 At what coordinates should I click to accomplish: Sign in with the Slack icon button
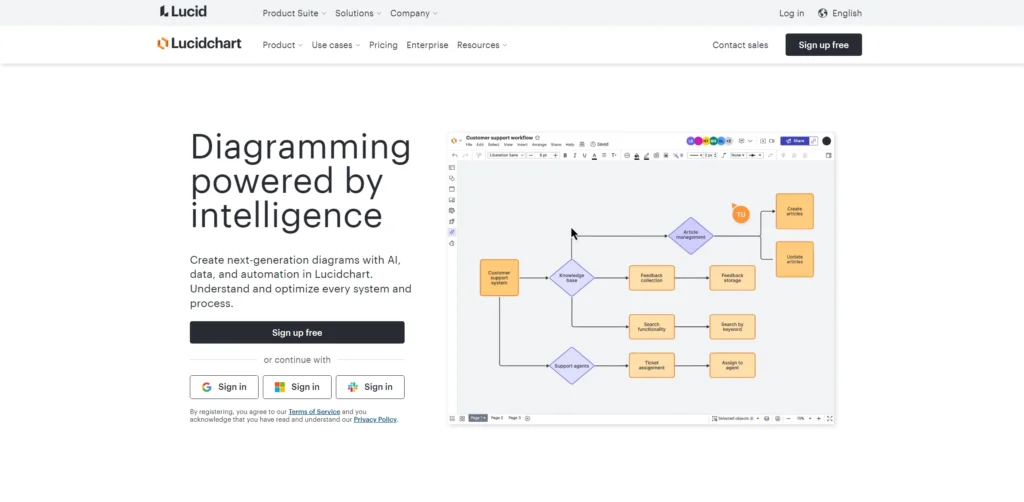[x=370, y=387]
